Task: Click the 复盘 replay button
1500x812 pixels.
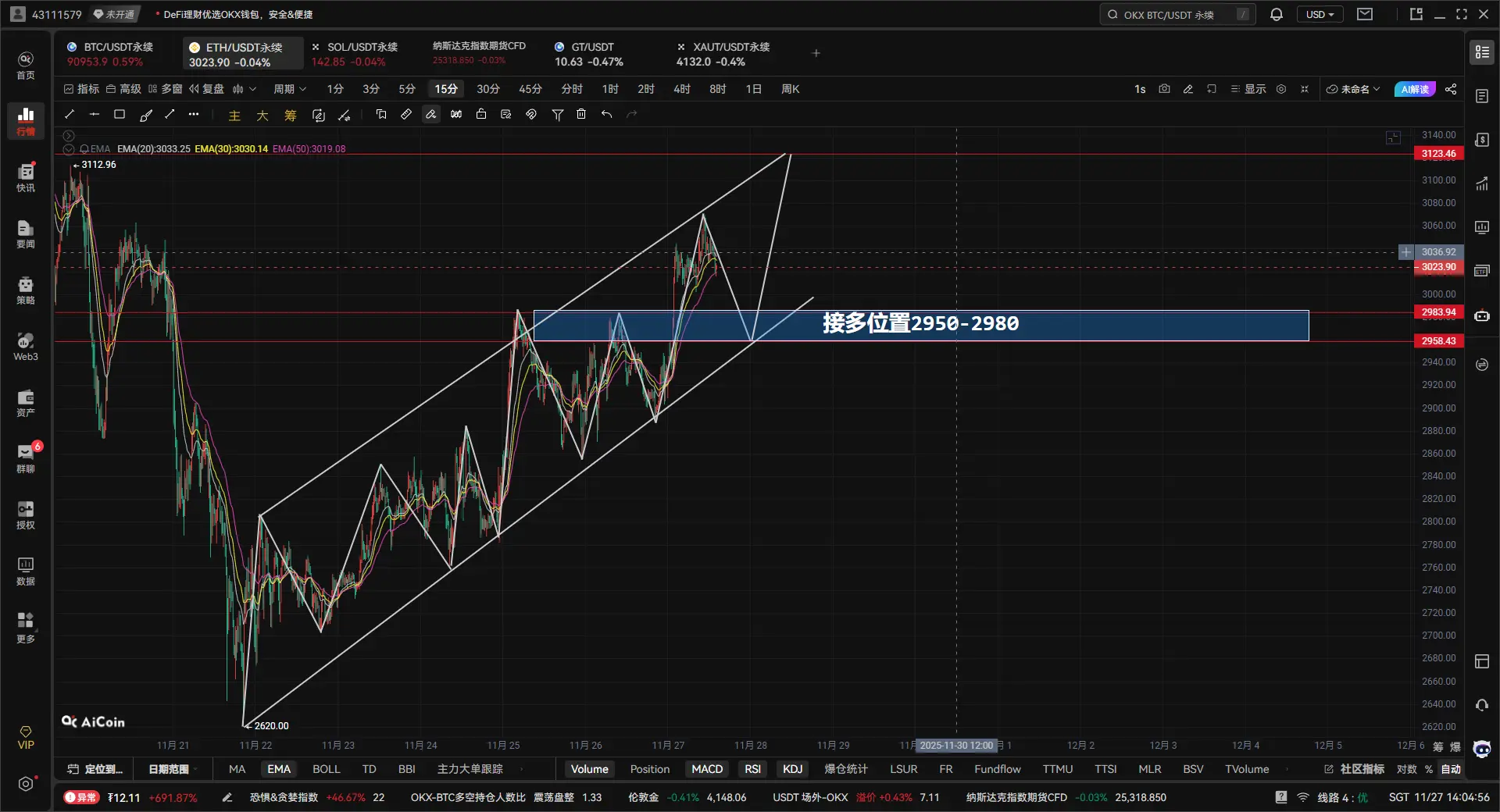Action: pos(206,89)
